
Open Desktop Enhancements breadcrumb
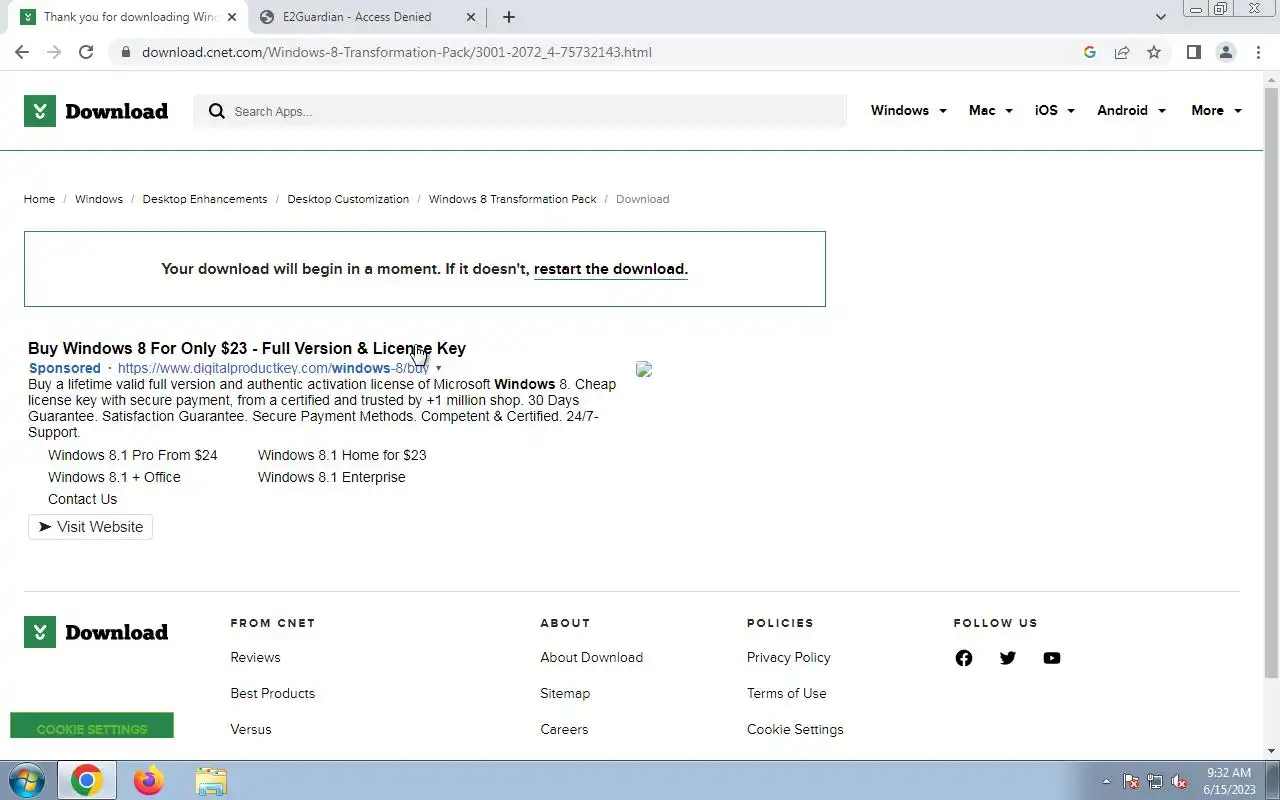[205, 199]
